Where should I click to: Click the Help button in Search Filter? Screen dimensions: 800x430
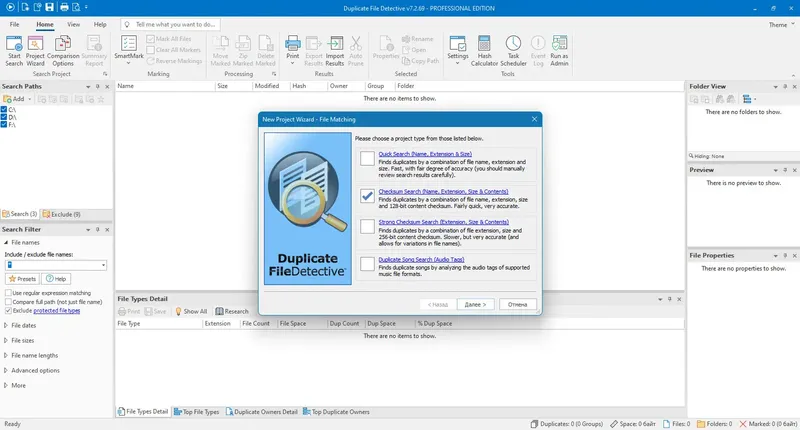pos(56,279)
